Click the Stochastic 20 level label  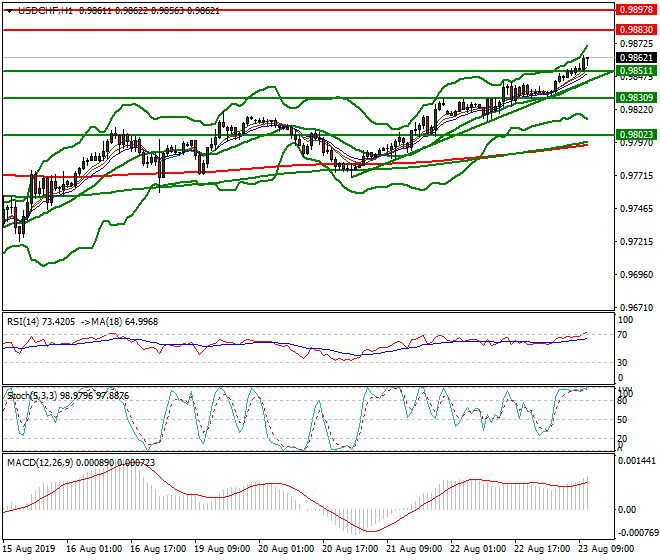pyautogui.click(x=622, y=439)
